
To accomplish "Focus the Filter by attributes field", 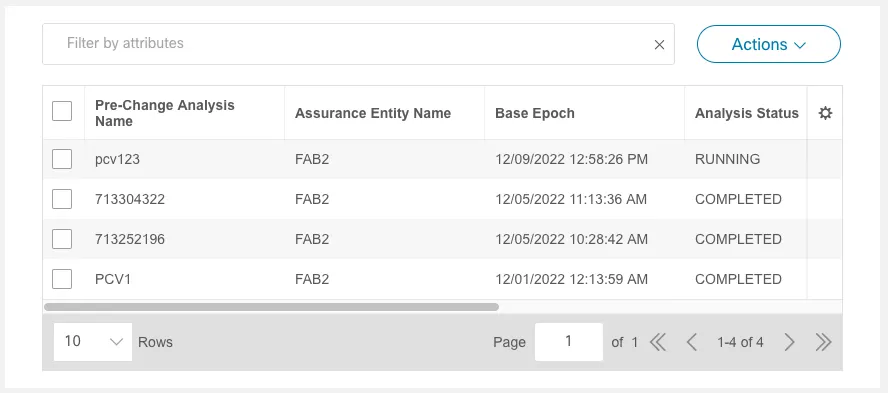I will point(358,44).
